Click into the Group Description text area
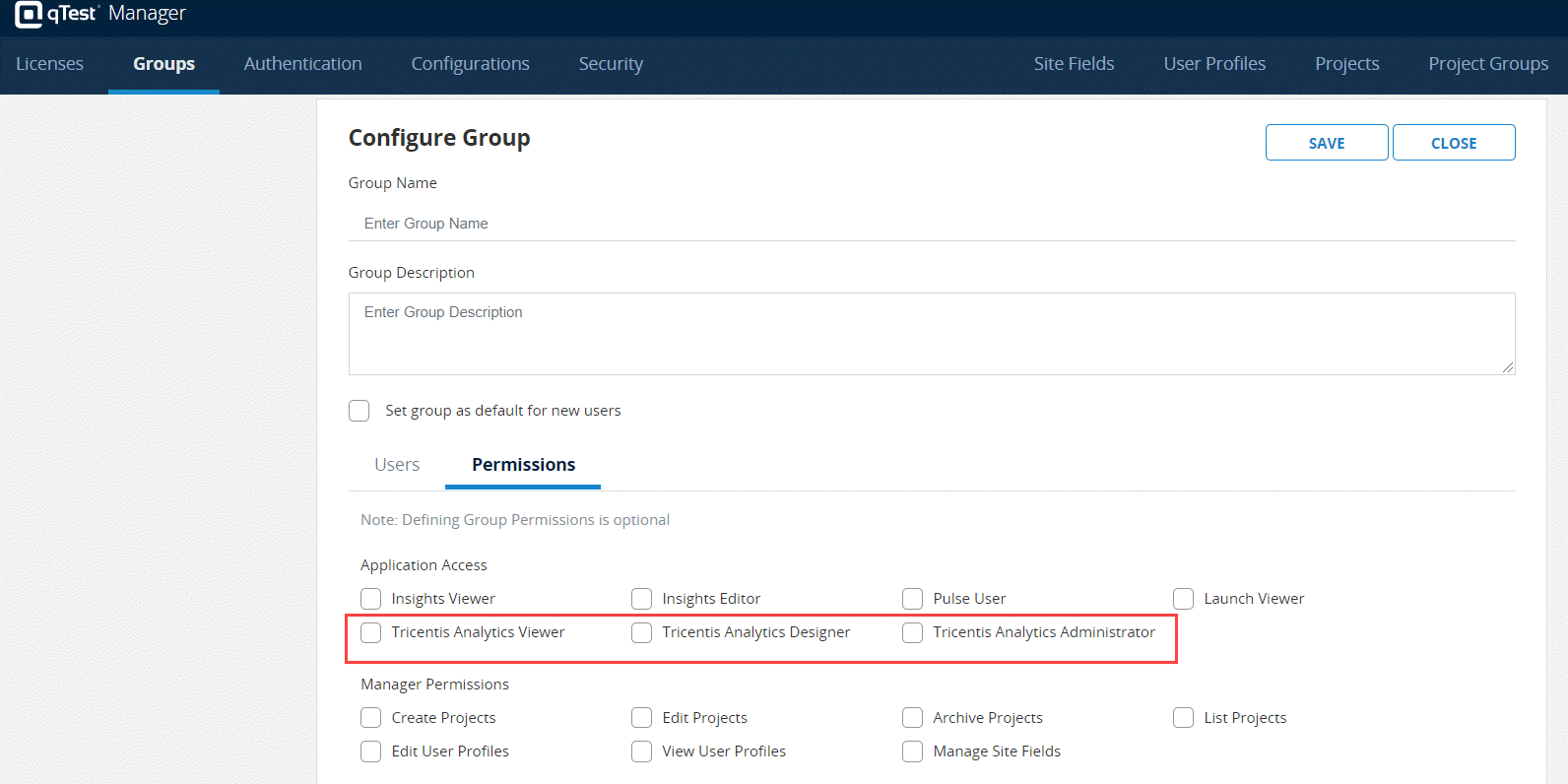 coord(931,333)
